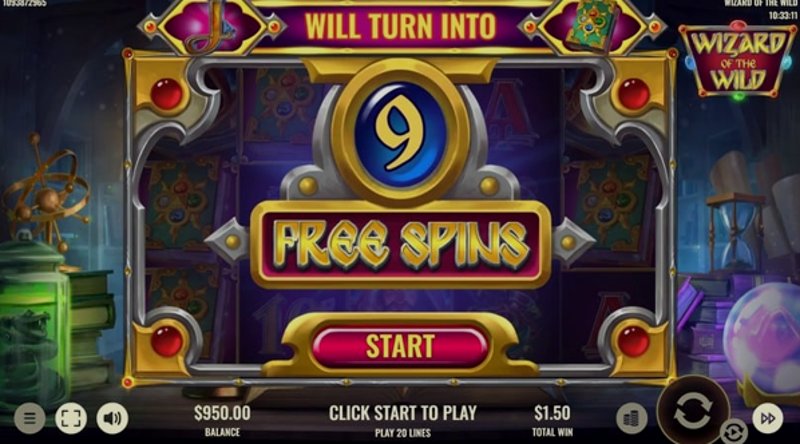Open the autoplay settings icon

733,432
